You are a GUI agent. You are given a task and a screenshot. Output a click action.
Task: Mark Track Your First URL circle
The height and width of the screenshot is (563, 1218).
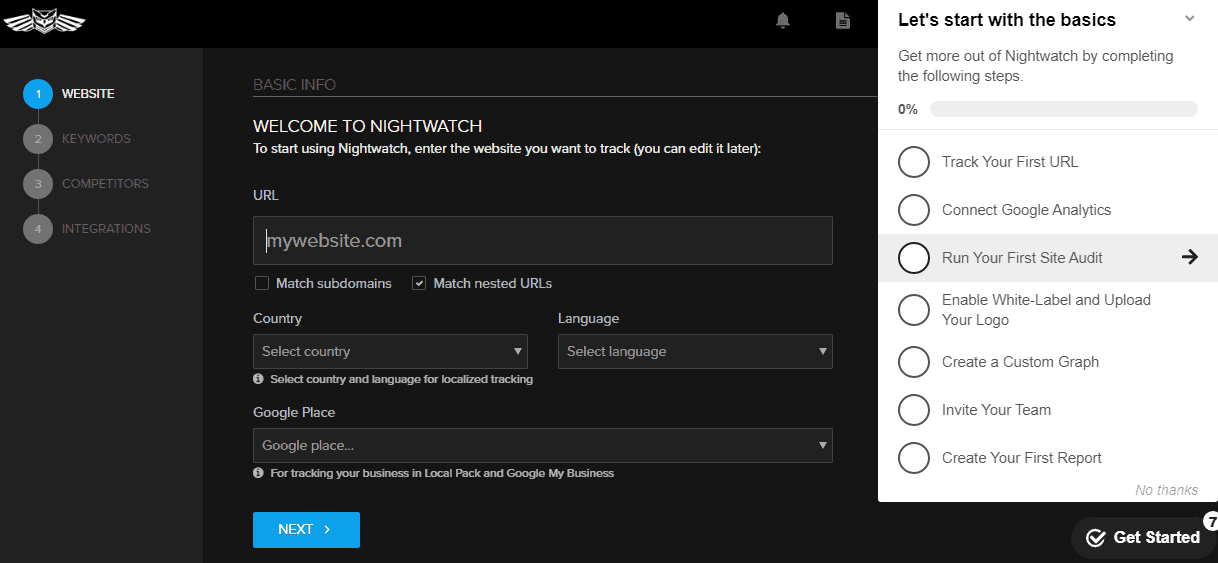click(914, 162)
